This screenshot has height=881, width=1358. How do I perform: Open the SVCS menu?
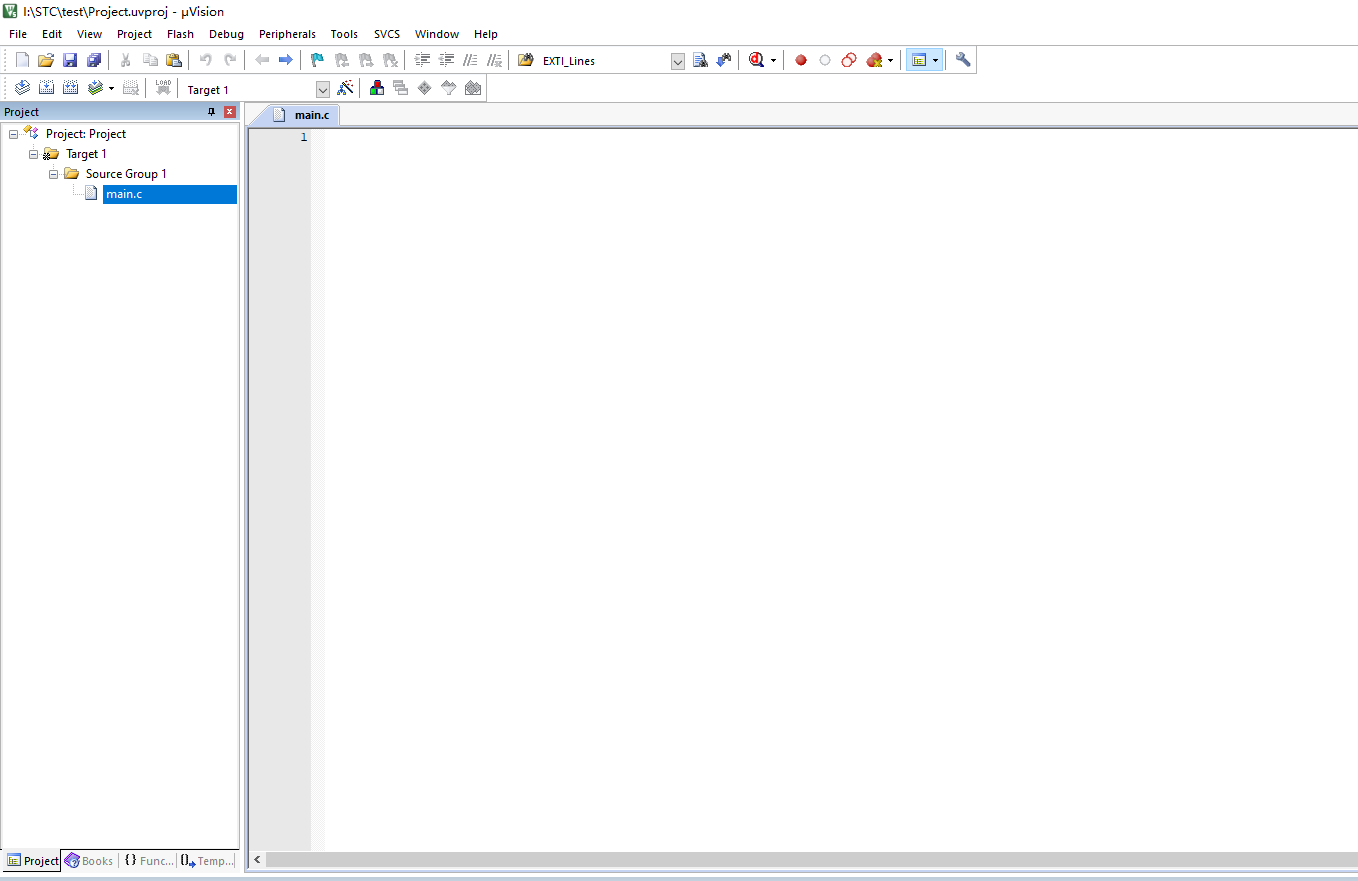[387, 34]
